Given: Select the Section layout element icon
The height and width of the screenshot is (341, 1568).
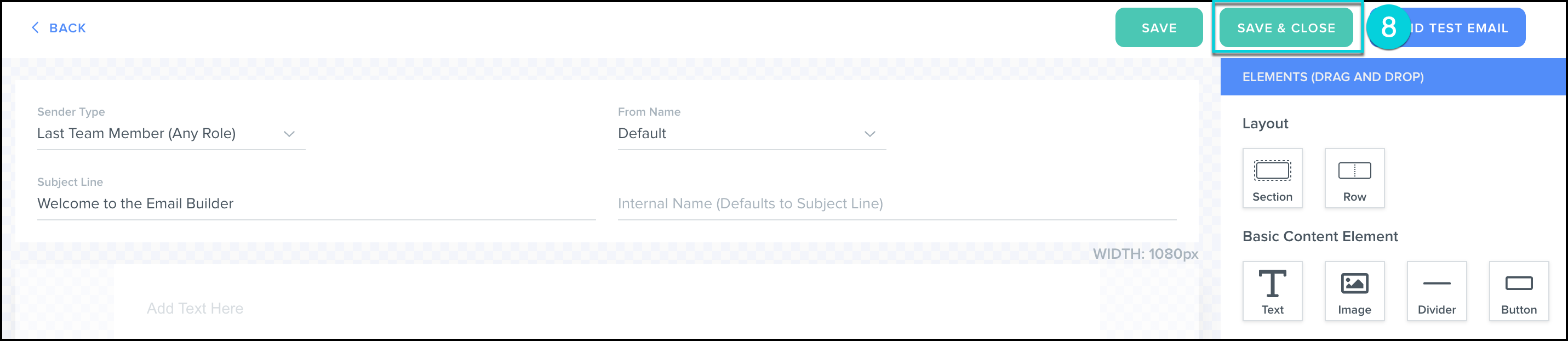Looking at the screenshot, I should tap(1272, 177).
